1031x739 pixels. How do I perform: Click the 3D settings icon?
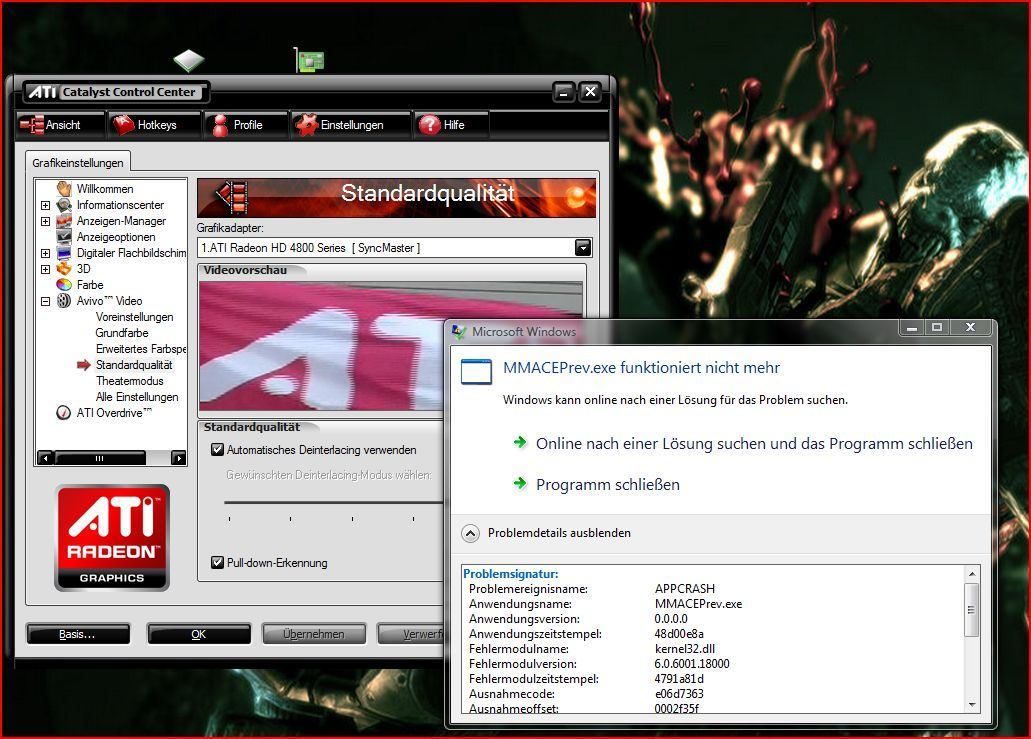[64, 269]
